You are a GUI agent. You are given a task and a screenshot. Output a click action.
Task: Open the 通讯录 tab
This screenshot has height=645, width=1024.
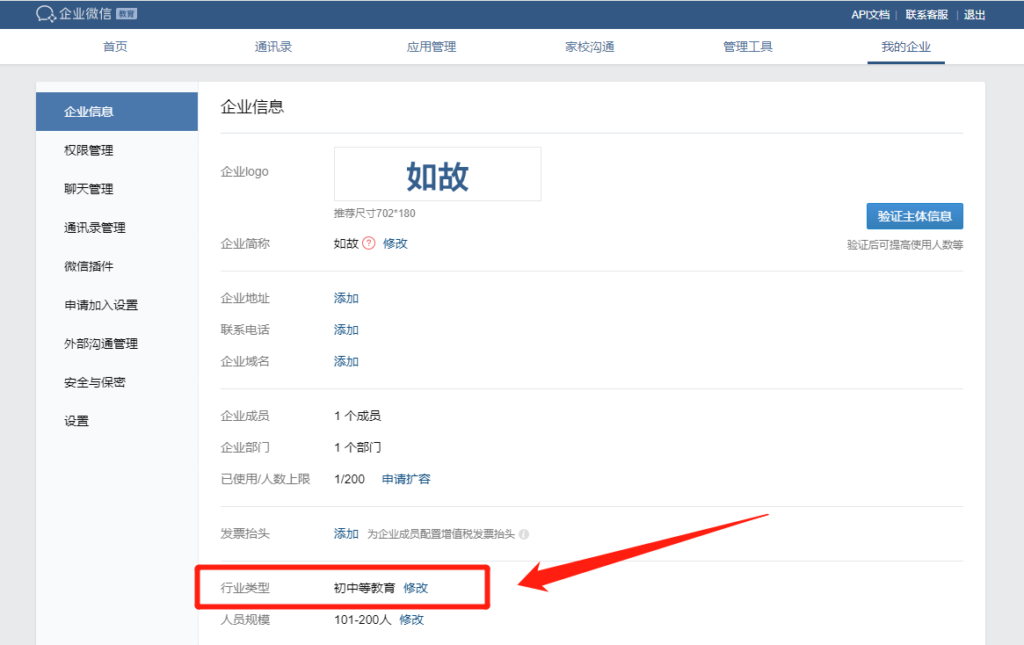click(273, 46)
